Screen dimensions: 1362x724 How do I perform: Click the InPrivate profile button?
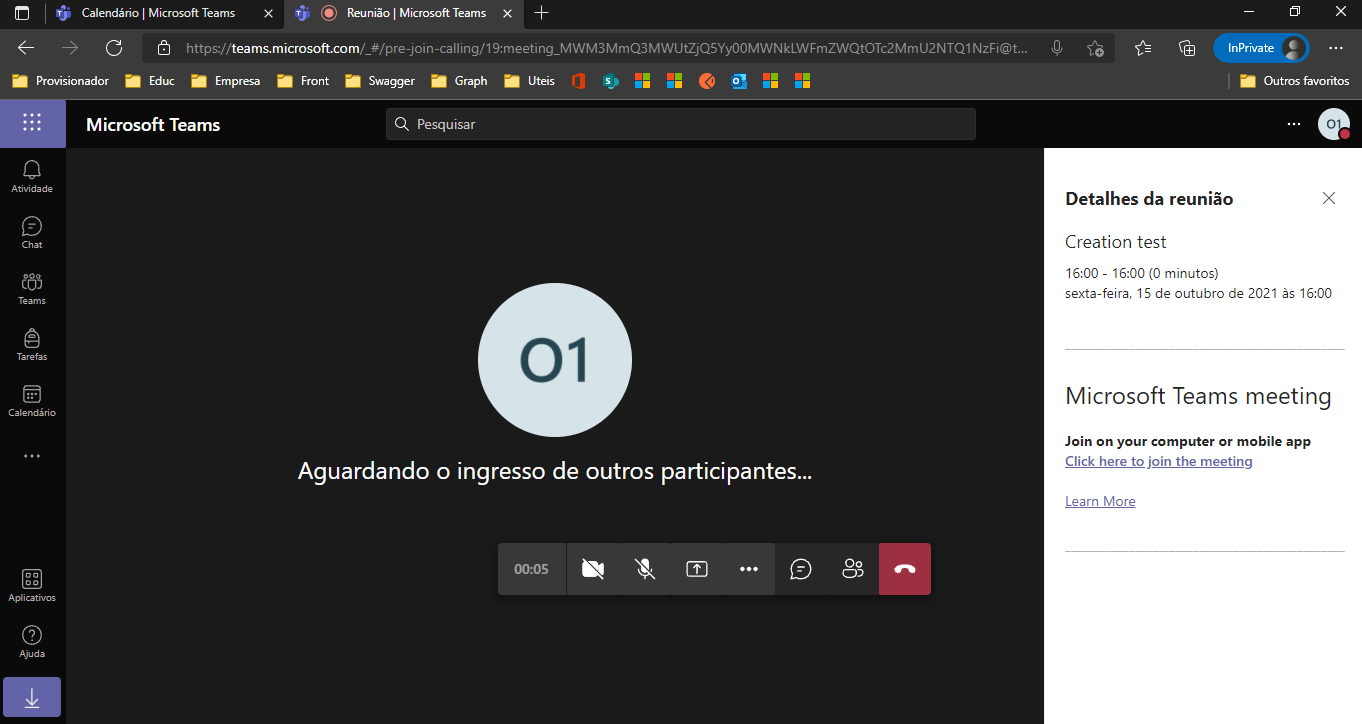1261,48
